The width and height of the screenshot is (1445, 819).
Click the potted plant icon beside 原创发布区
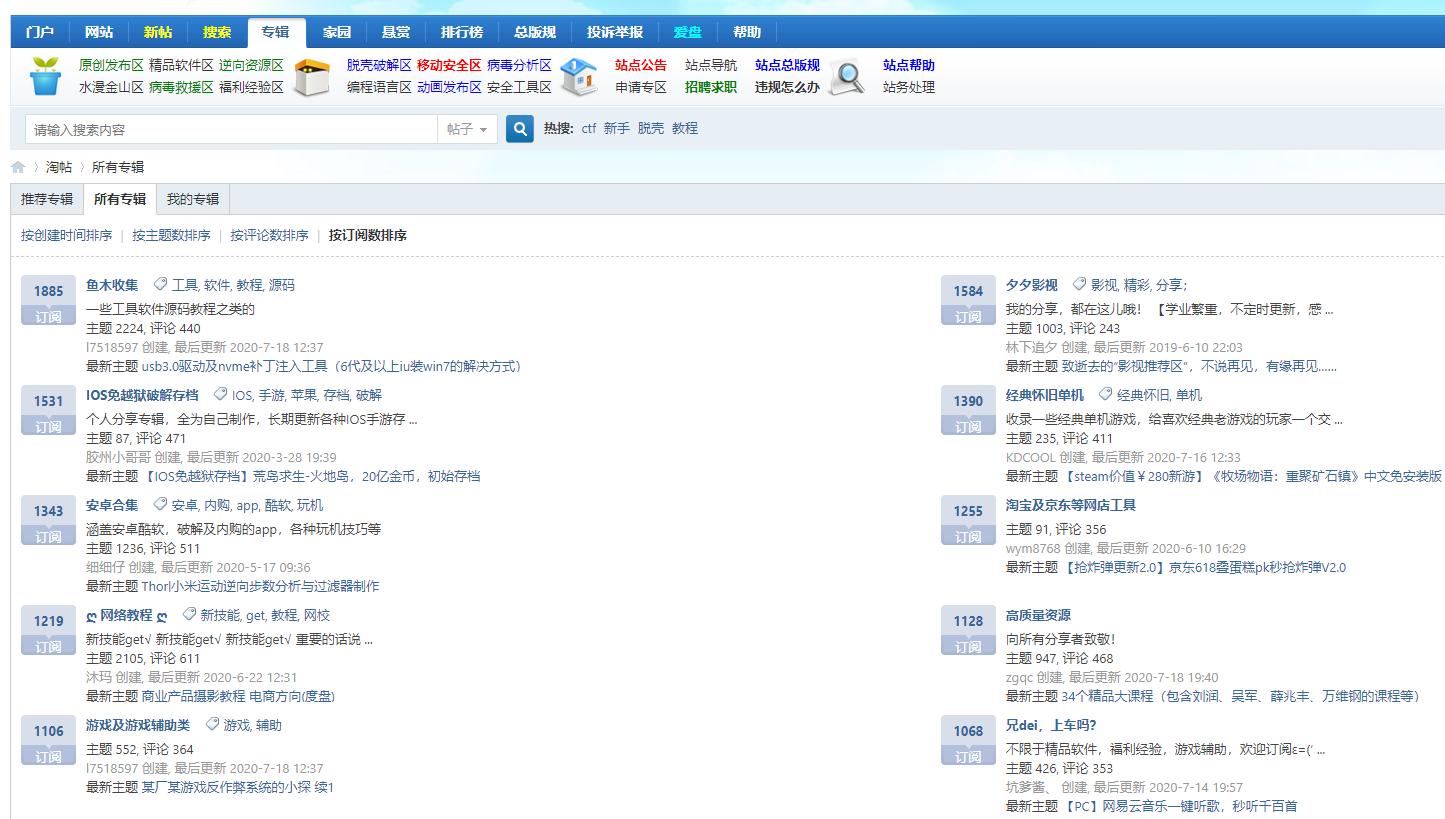pos(44,76)
